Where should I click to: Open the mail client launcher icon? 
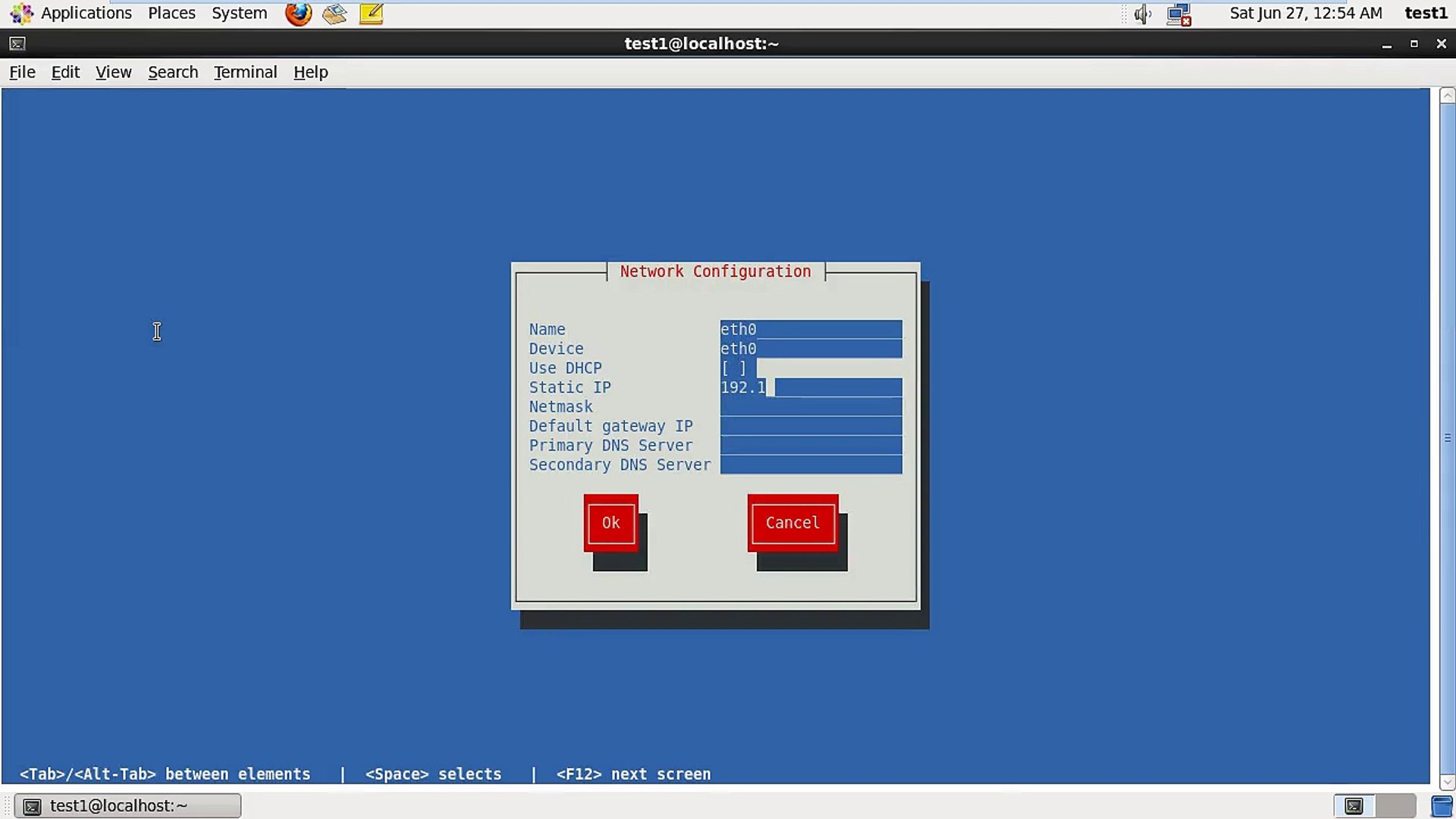pos(334,14)
